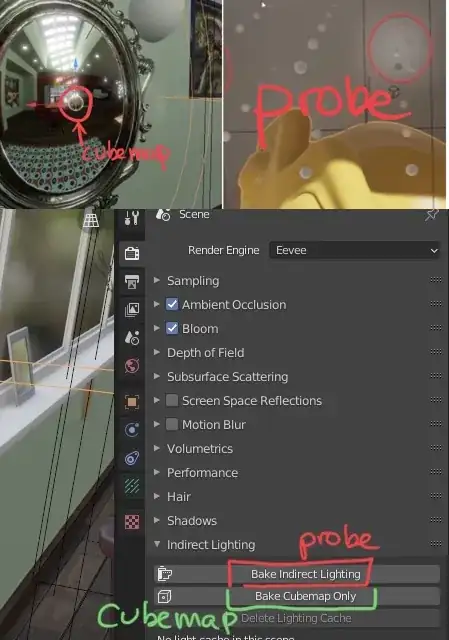The image size is (449, 640).
Task: Open the Render Engine dropdown showing Eevee
Action: coord(355,250)
